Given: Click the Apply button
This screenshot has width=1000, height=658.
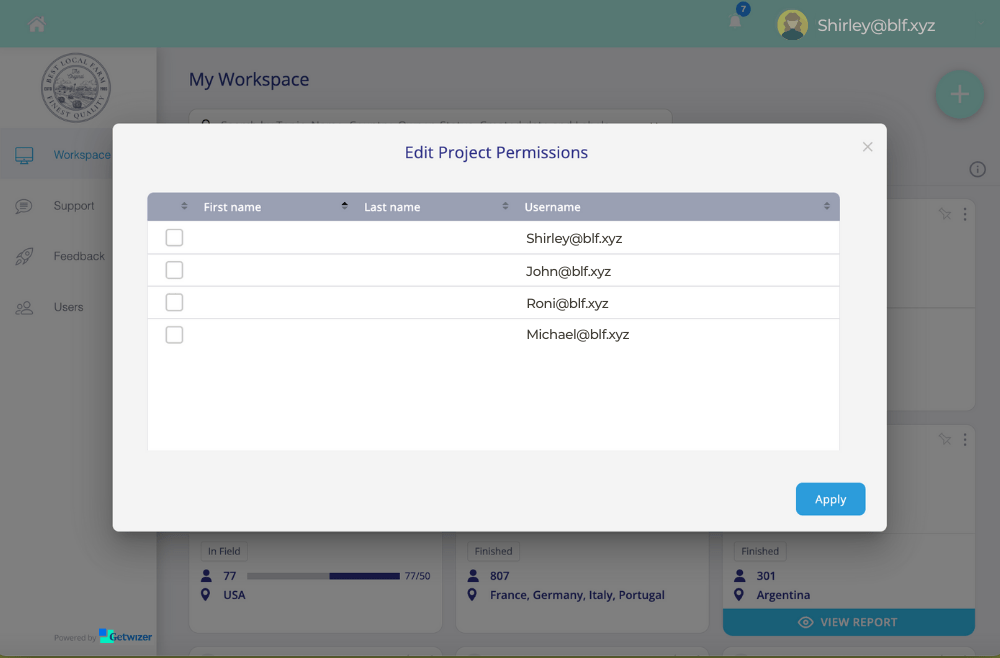Looking at the screenshot, I should point(830,499).
